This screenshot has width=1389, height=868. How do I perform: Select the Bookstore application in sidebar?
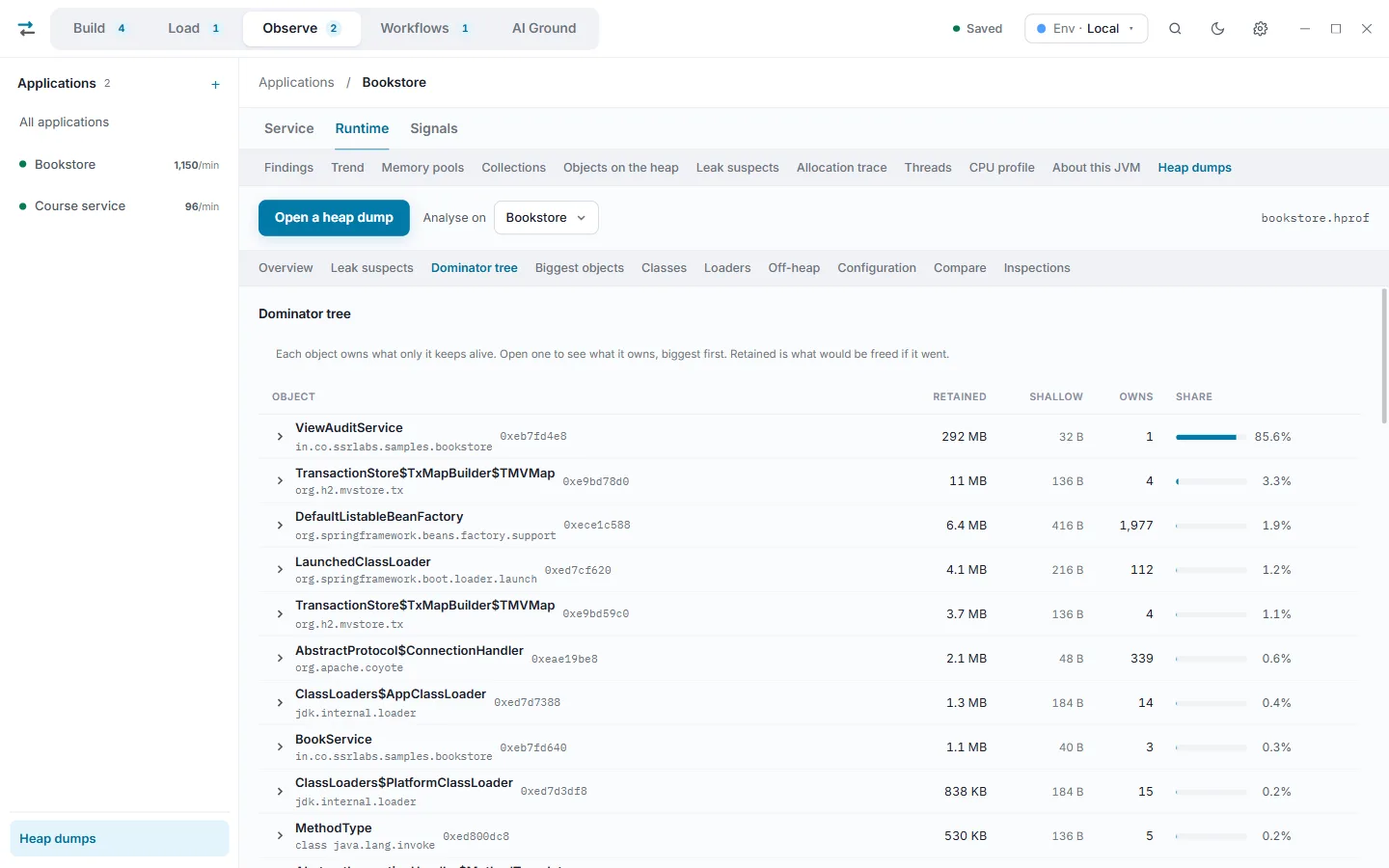tap(120, 165)
